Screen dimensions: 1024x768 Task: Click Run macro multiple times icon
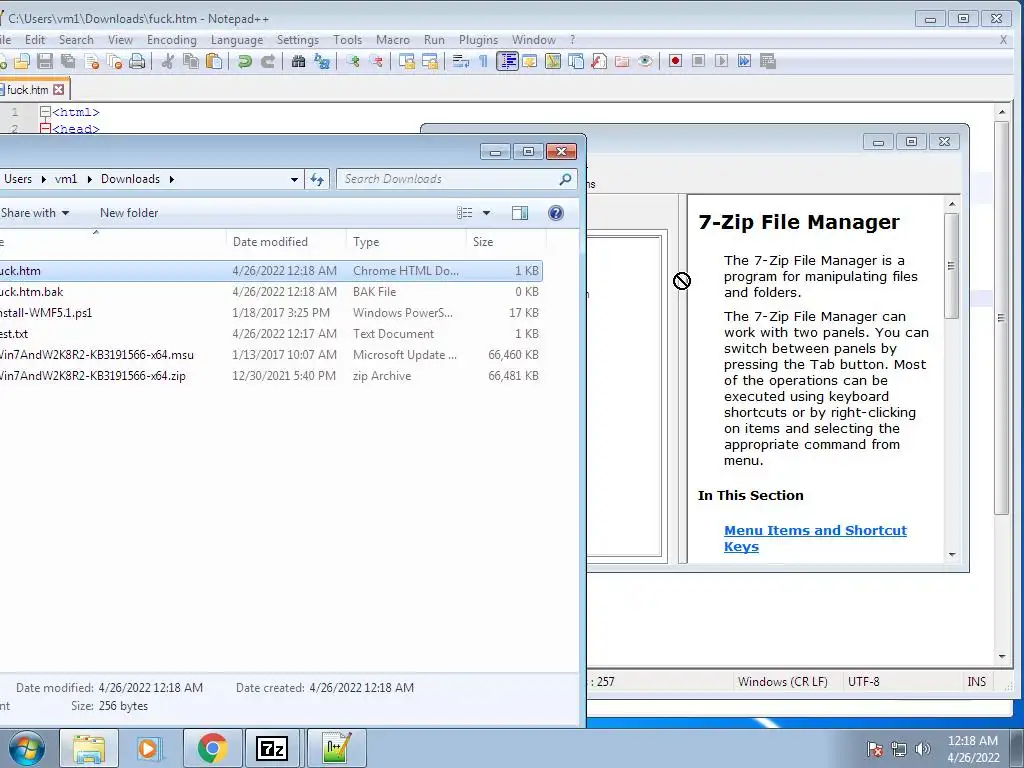pos(744,61)
